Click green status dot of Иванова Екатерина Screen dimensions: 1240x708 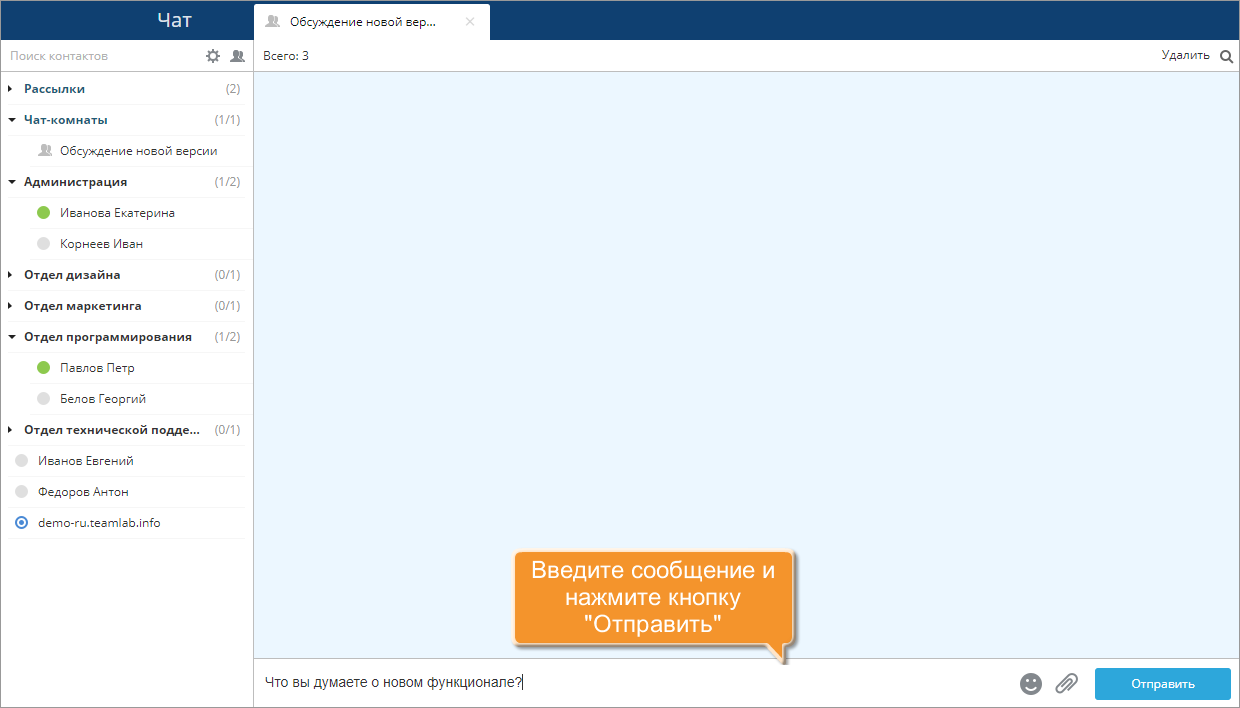pyautogui.click(x=43, y=213)
